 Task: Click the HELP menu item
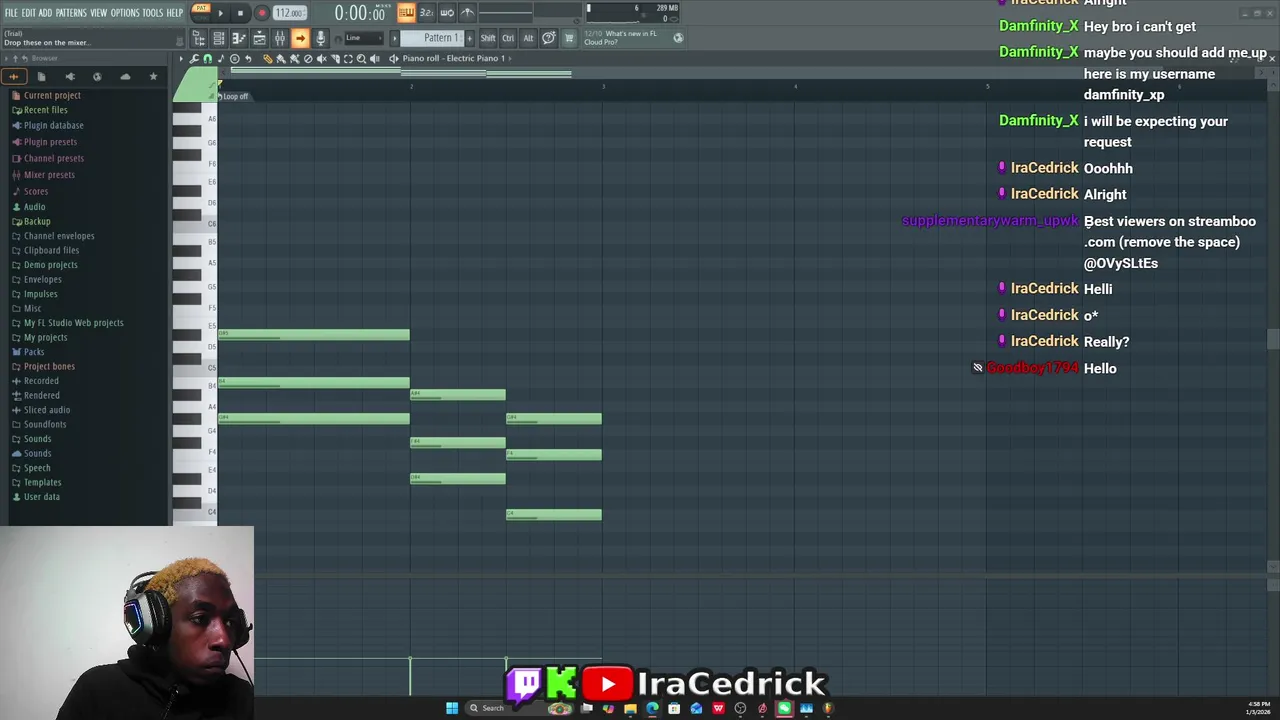(x=174, y=12)
